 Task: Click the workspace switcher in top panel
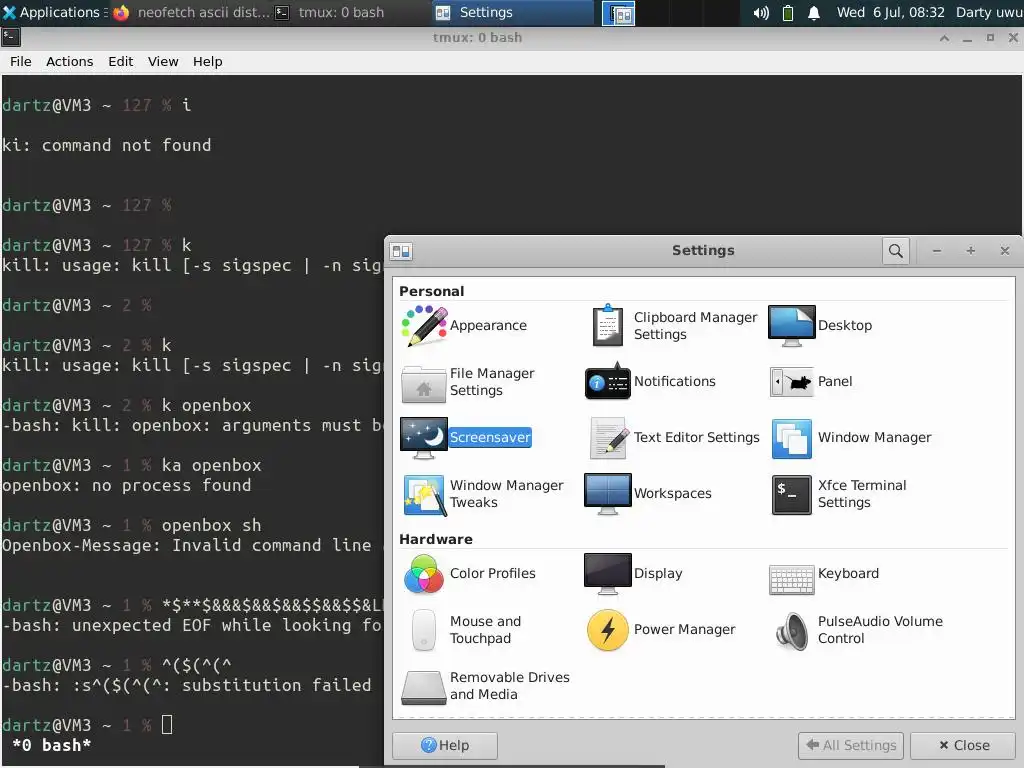click(618, 13)
